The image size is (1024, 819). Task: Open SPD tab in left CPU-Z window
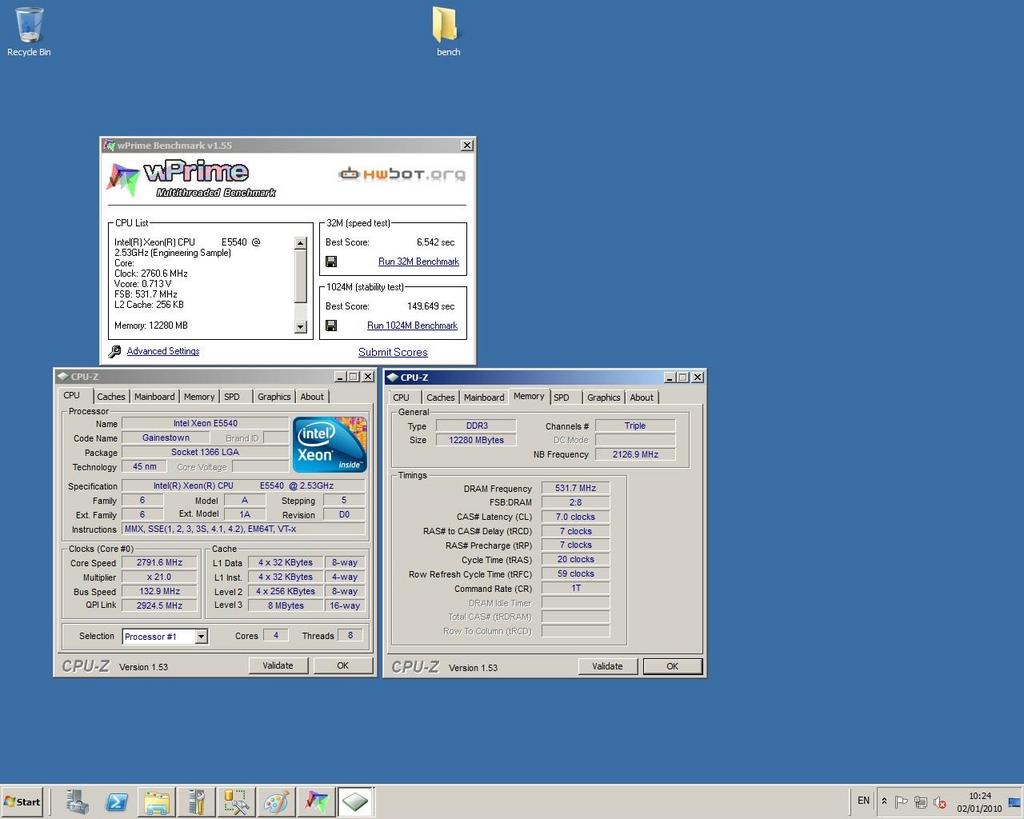click(x=232, y=396)
